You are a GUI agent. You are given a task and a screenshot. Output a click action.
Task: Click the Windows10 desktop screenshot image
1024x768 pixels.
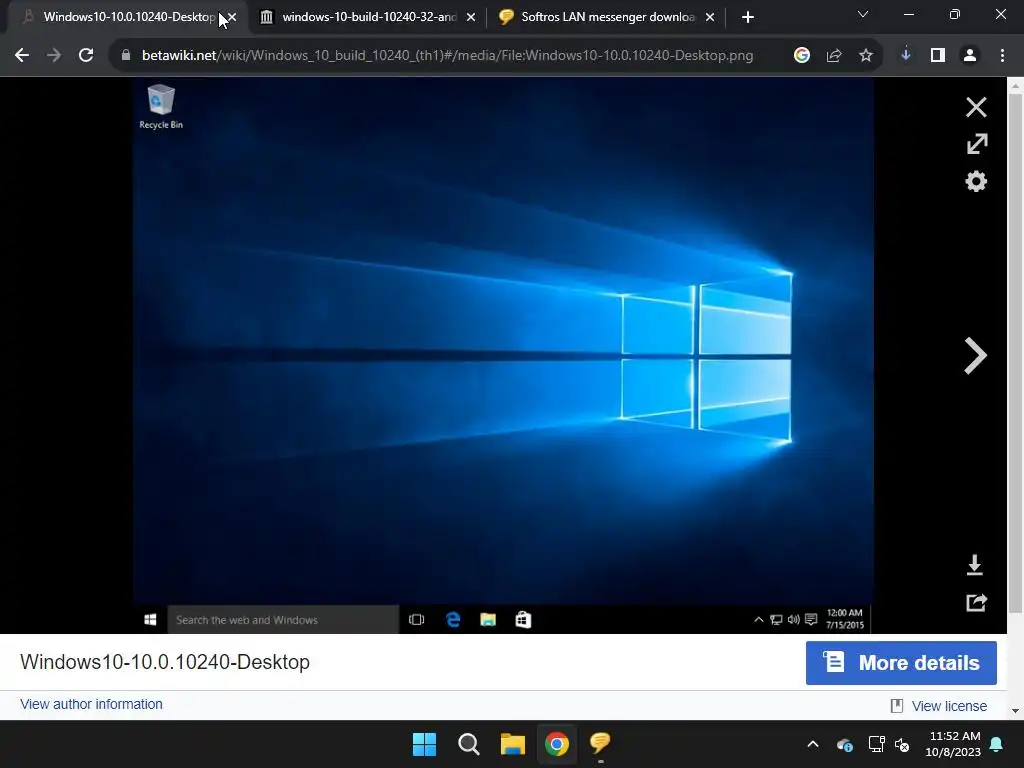tap(503, 355)
